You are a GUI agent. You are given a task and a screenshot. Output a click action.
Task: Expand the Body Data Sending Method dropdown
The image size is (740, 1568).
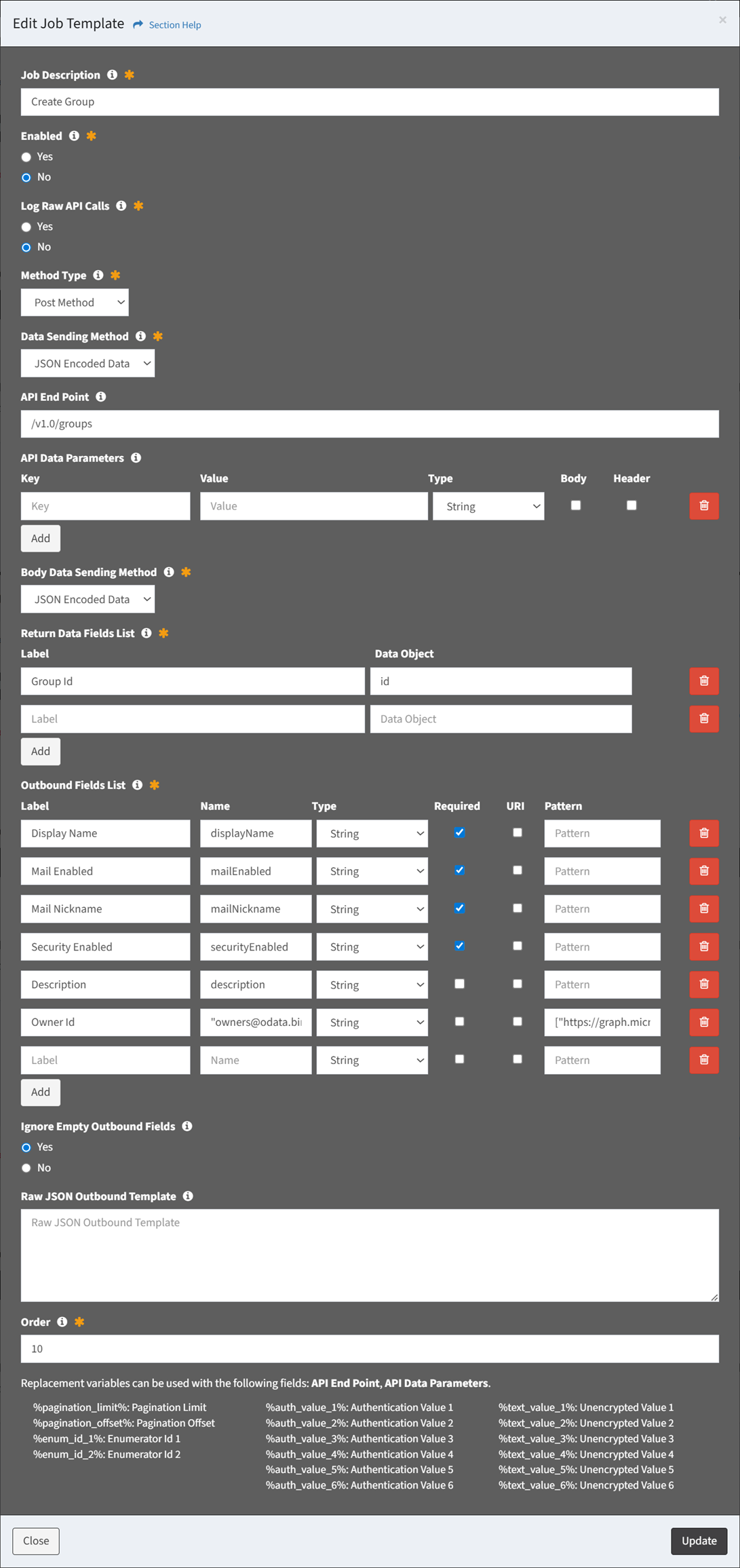[87, 599]
